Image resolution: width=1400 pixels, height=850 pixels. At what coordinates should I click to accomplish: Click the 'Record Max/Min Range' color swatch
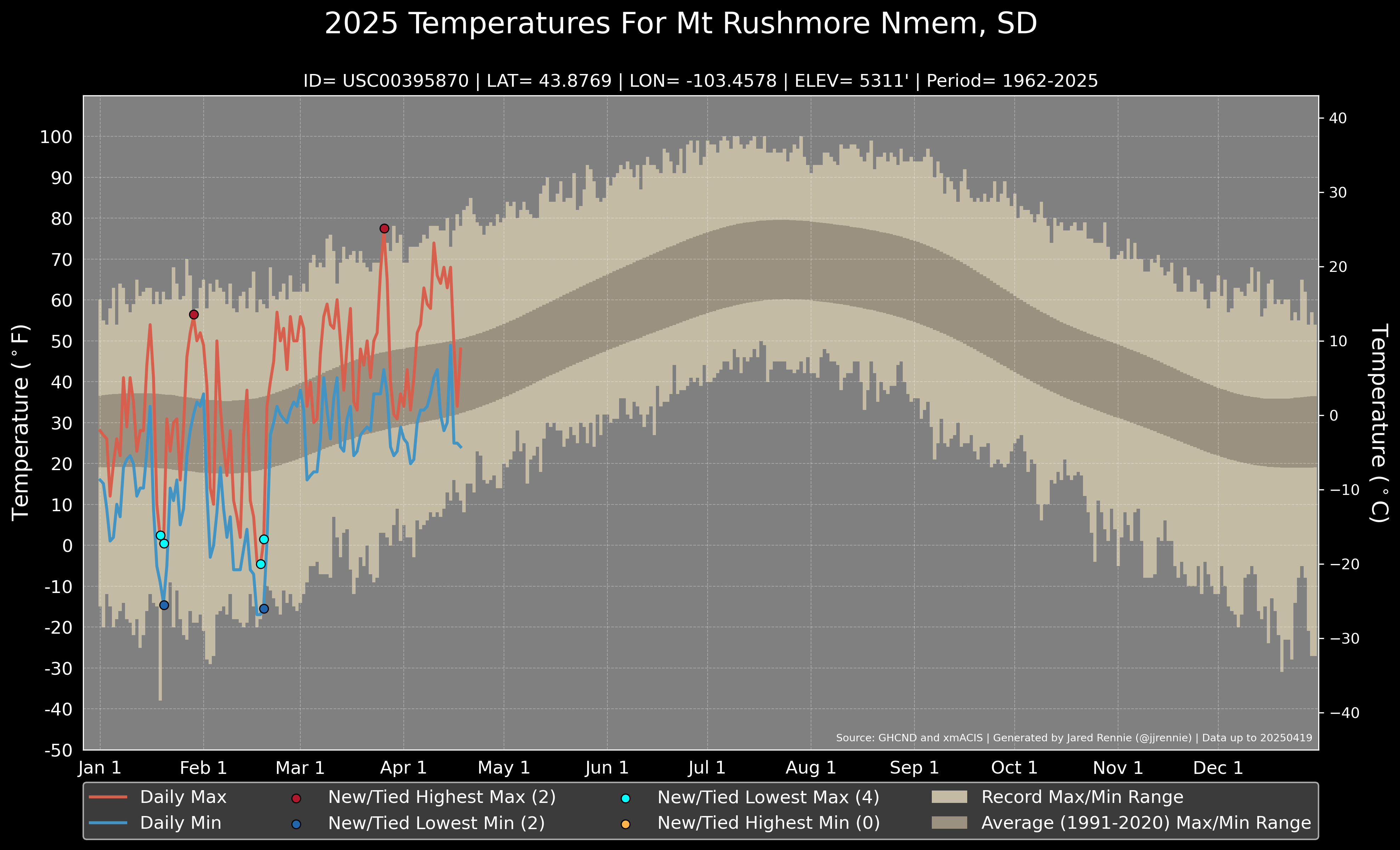[950, 797]
